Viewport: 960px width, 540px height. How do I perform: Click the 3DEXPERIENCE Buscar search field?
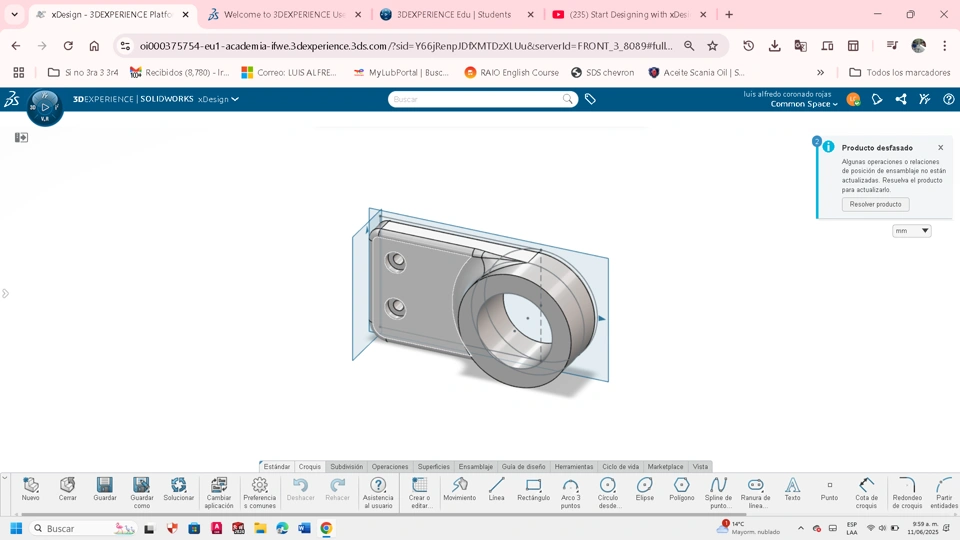482,99
